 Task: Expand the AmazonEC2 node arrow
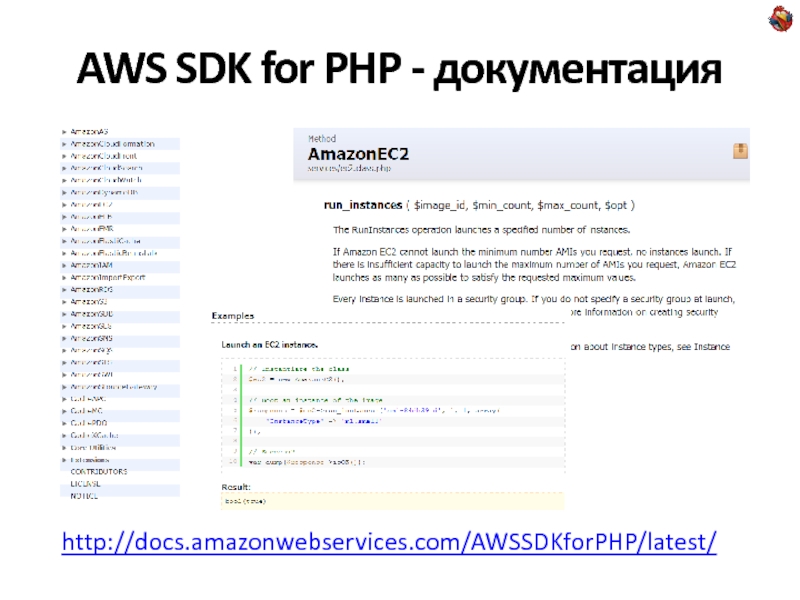(64, 205)
